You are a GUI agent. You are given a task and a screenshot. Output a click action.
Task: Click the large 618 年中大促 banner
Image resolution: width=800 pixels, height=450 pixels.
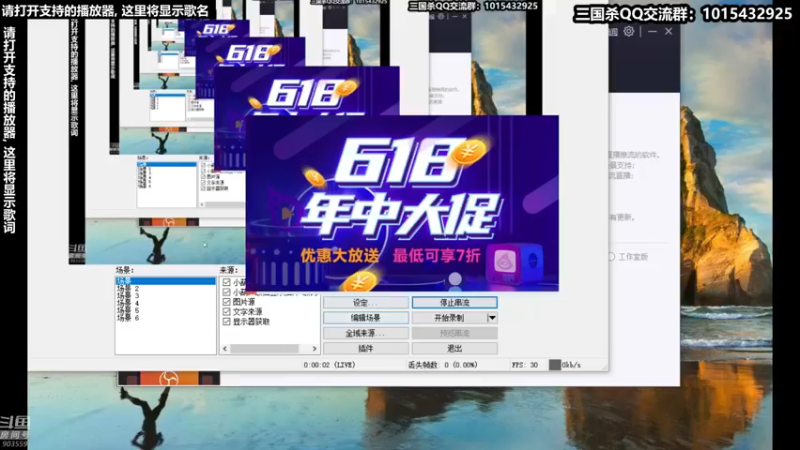402,203
